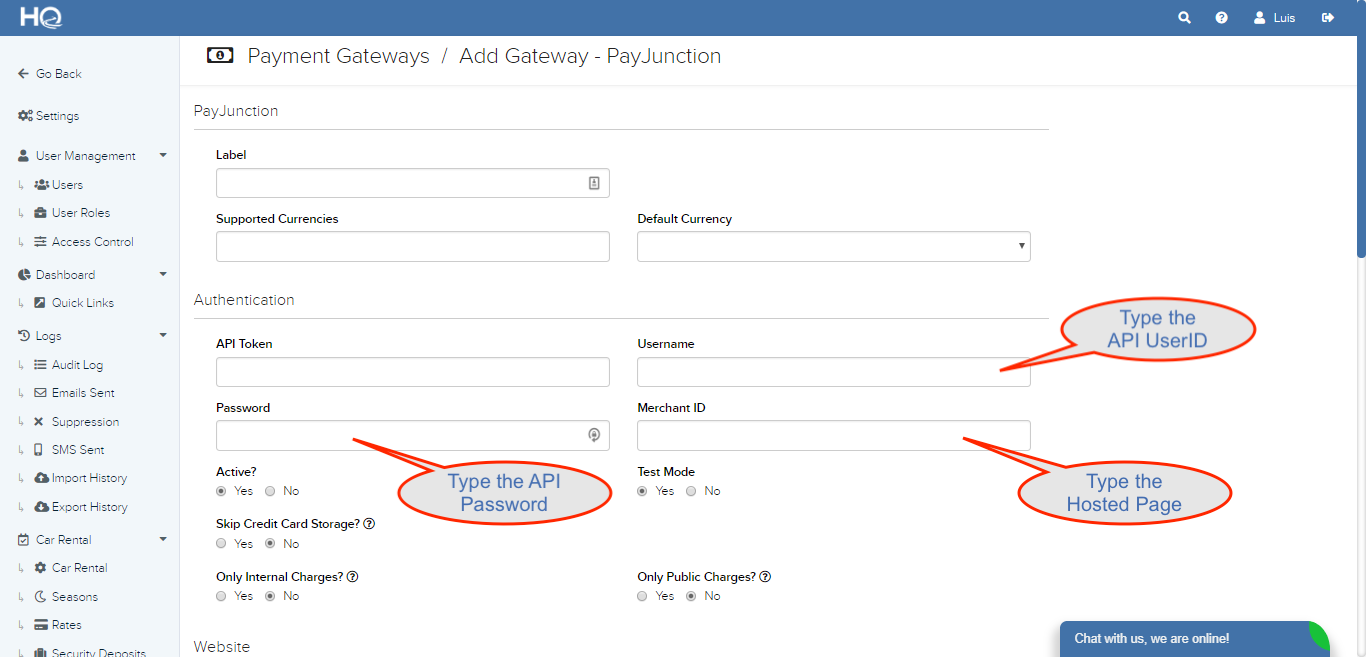Click the Rates card icon

41,625
